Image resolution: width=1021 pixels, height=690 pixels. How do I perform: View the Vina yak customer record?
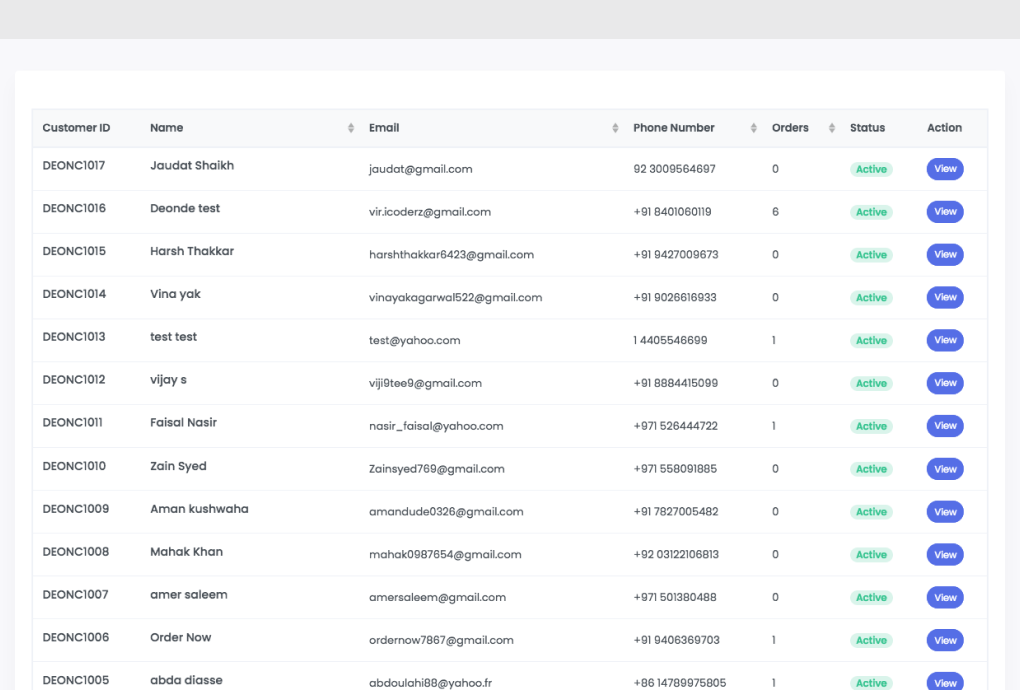tap(945, 297)
